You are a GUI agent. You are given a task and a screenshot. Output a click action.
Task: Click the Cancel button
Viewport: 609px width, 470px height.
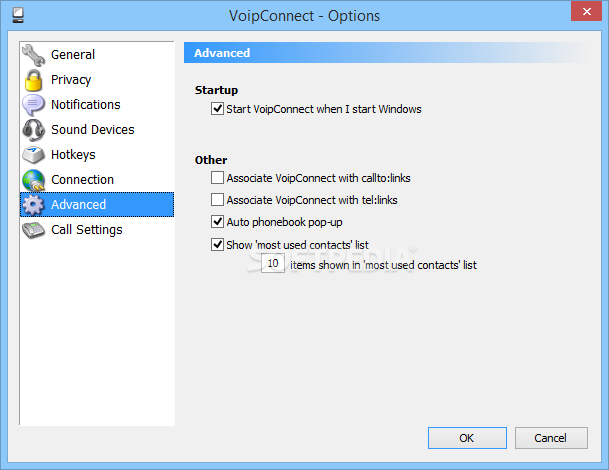click(551, 438)
